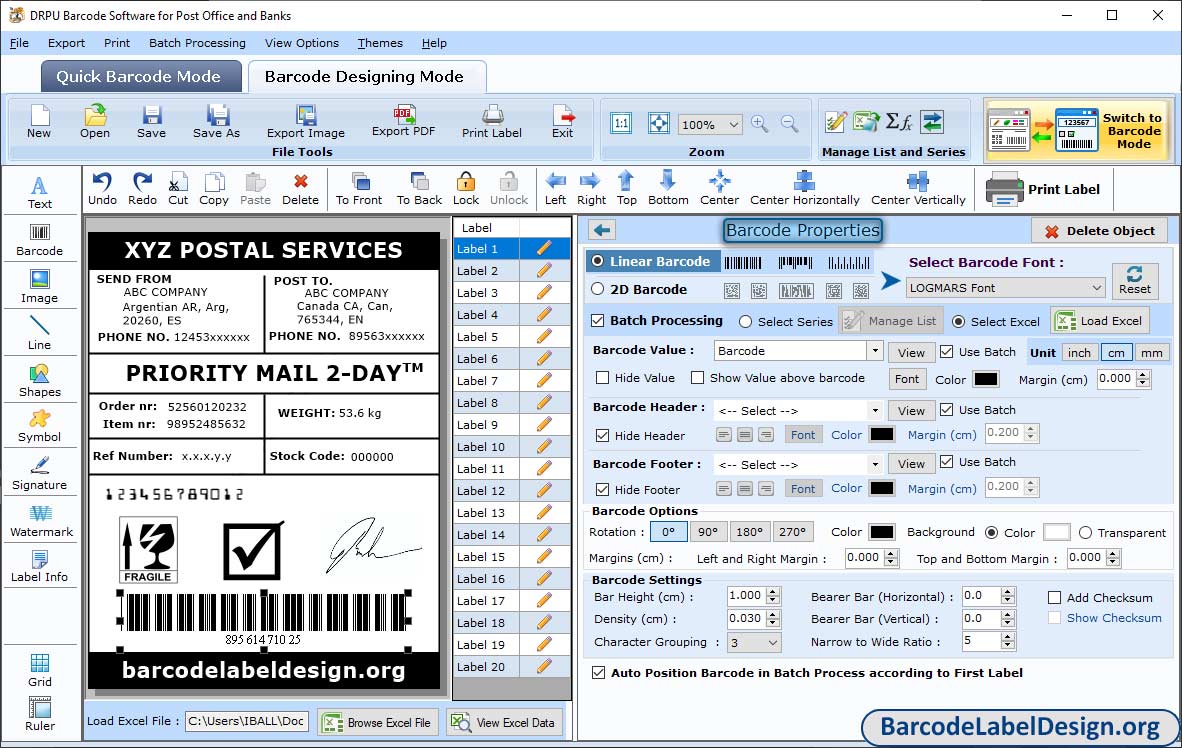Click the Redo icon
Image resolution: width=1182 pixels, height=748 pixels.
click(x=142, y=189)
